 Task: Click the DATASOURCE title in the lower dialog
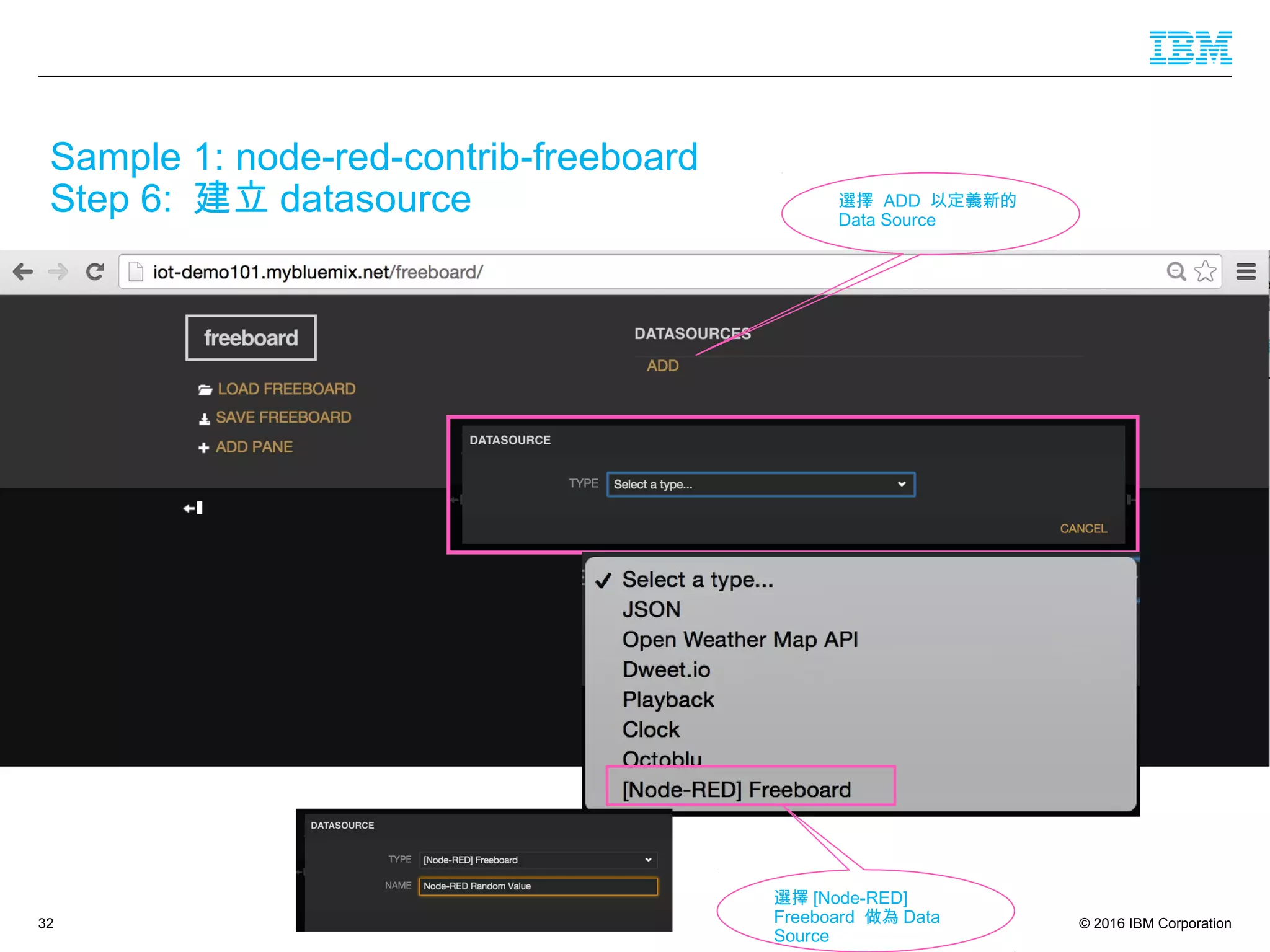[342, 826]
